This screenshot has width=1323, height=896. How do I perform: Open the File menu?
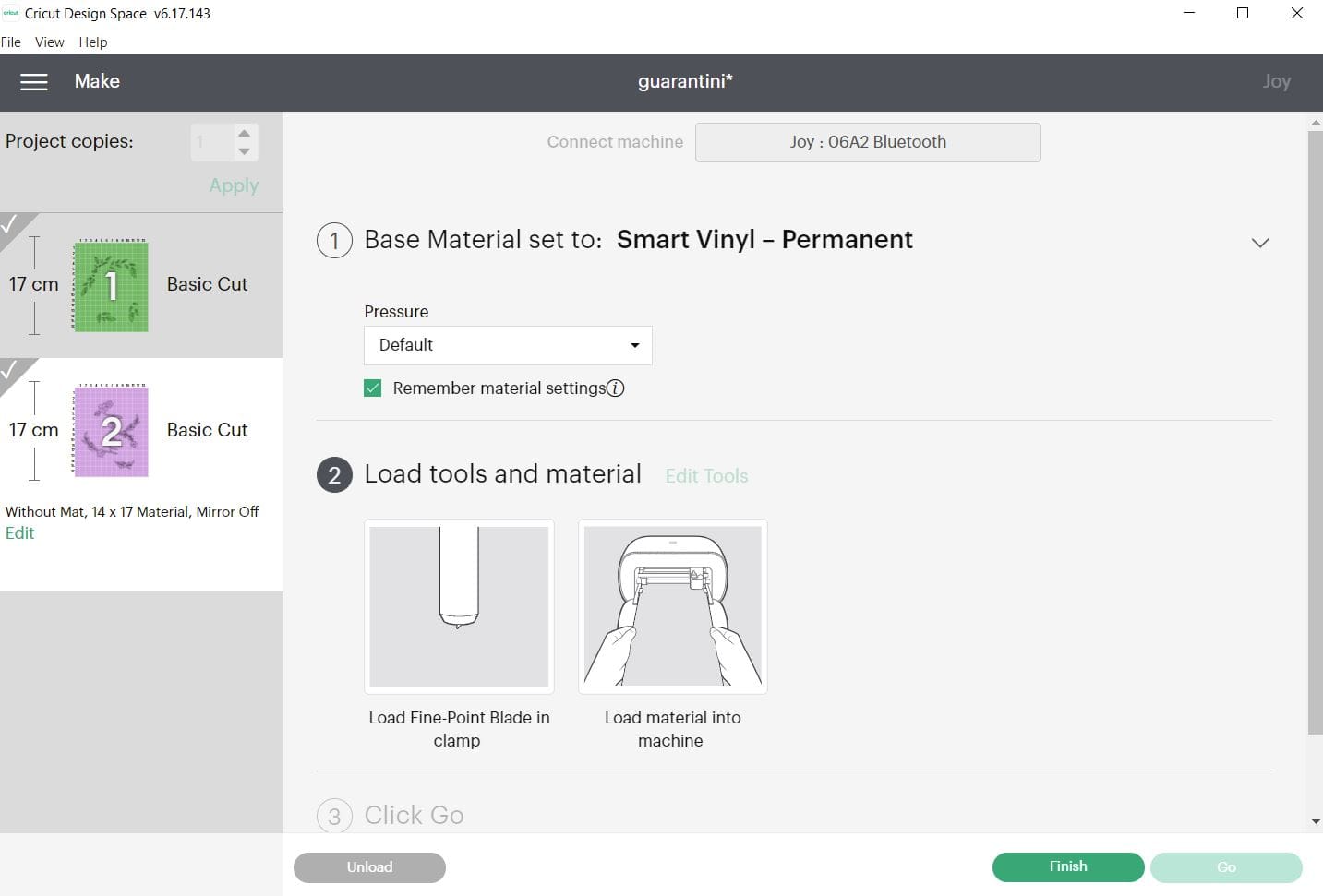click(x=11, y=42)
